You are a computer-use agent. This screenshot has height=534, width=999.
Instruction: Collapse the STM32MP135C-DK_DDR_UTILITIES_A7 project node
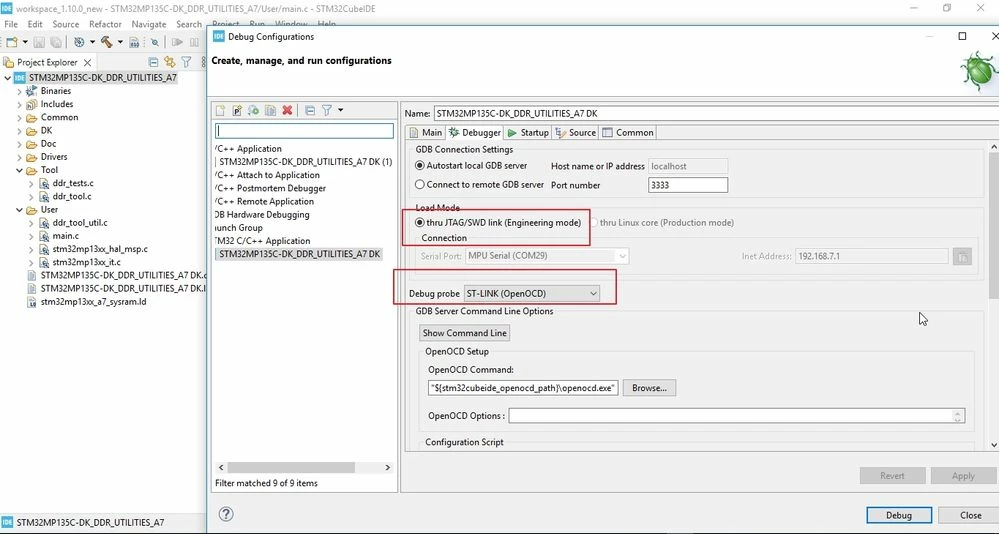point(8,78)
